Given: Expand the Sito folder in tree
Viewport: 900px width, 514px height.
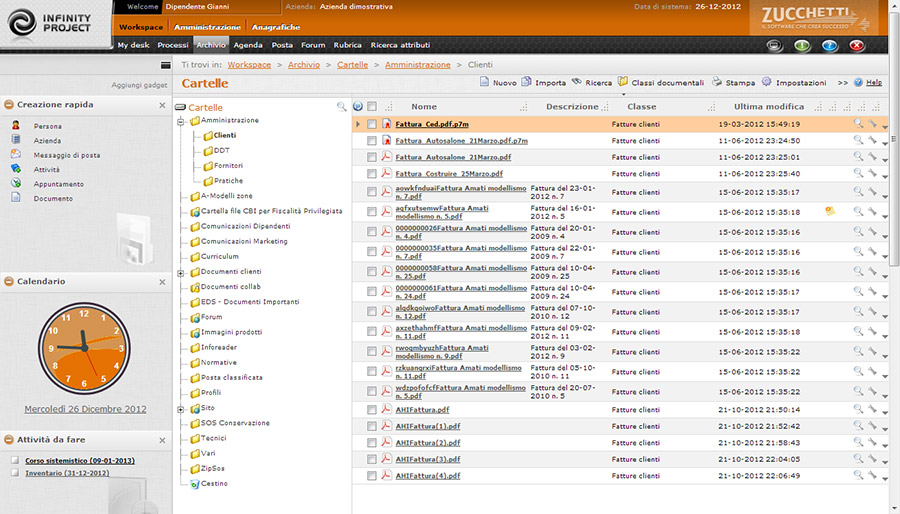Looking at the screenshot, I should tap(181, 408).
